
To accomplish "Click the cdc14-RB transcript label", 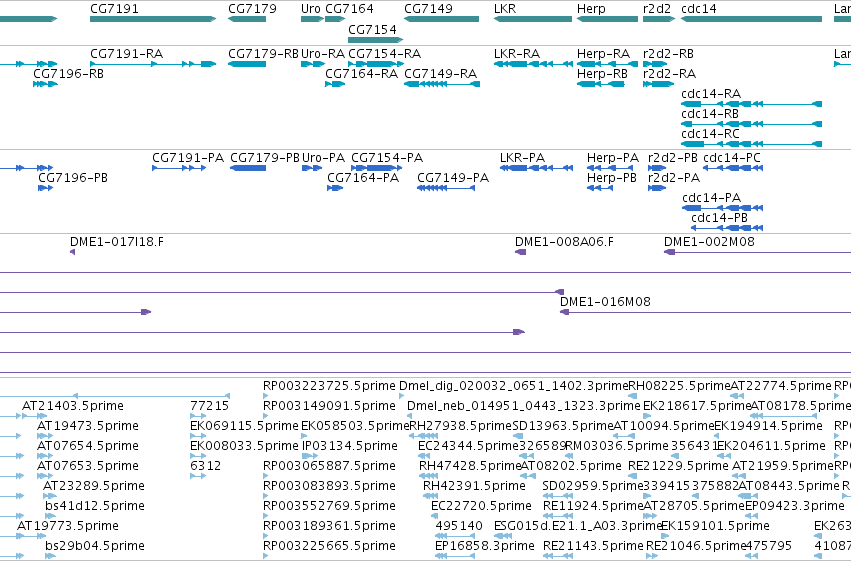I will pos(710,114).
